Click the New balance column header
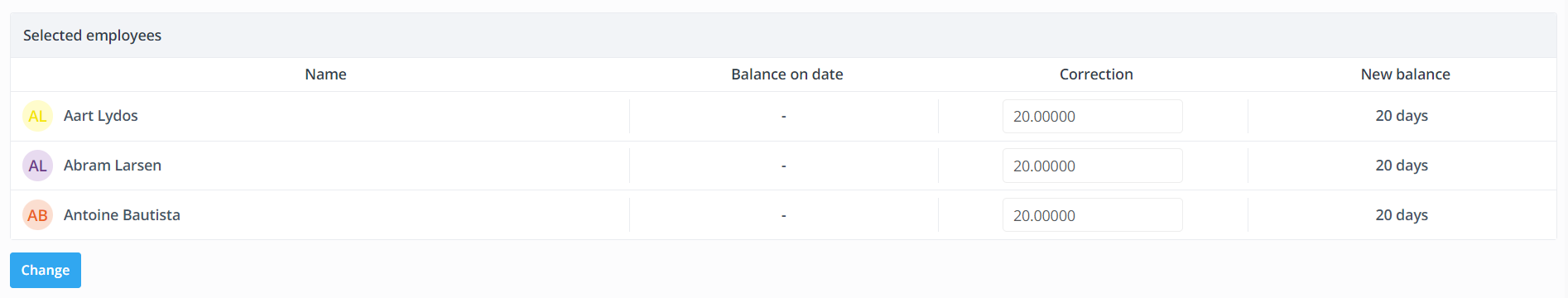This screenshot has height=298, width=1568. point(1405,74)
